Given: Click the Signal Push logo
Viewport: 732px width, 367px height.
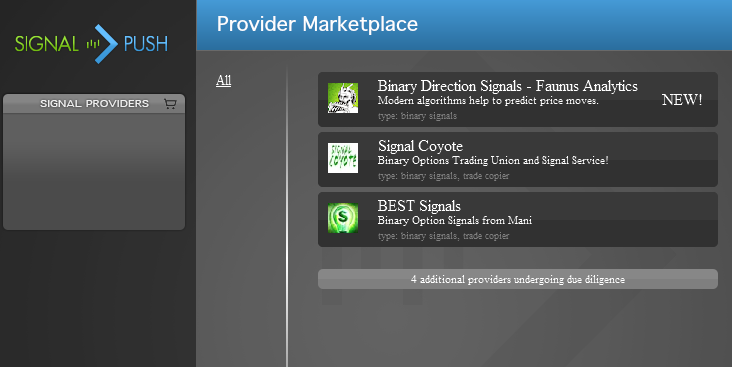Looking at the screenshot, I should tap(91, 44).
